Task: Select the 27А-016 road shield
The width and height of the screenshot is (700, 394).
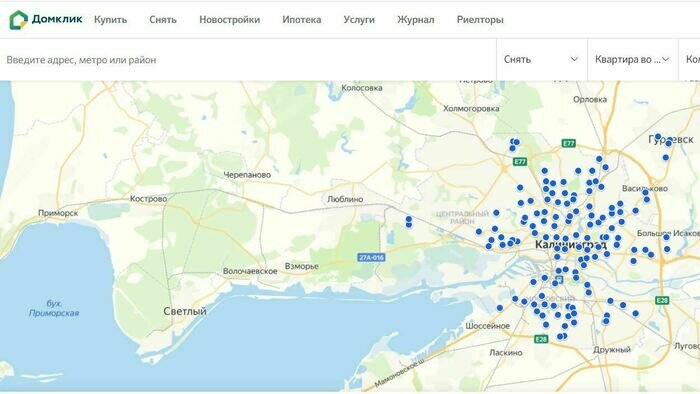Action: 371,257
